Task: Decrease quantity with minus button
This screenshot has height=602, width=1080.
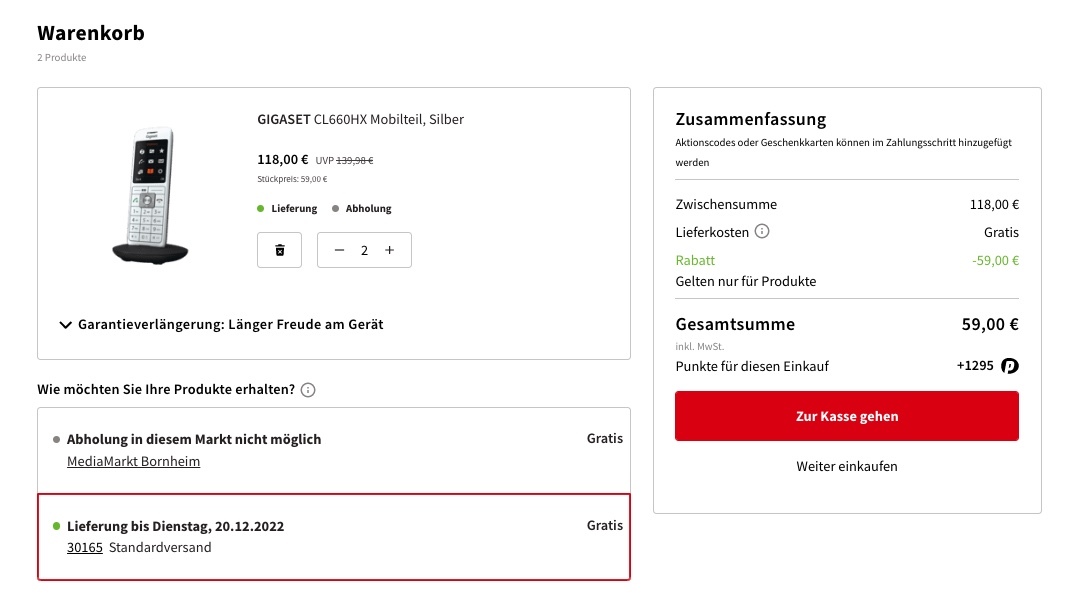Action: (339, 250)
